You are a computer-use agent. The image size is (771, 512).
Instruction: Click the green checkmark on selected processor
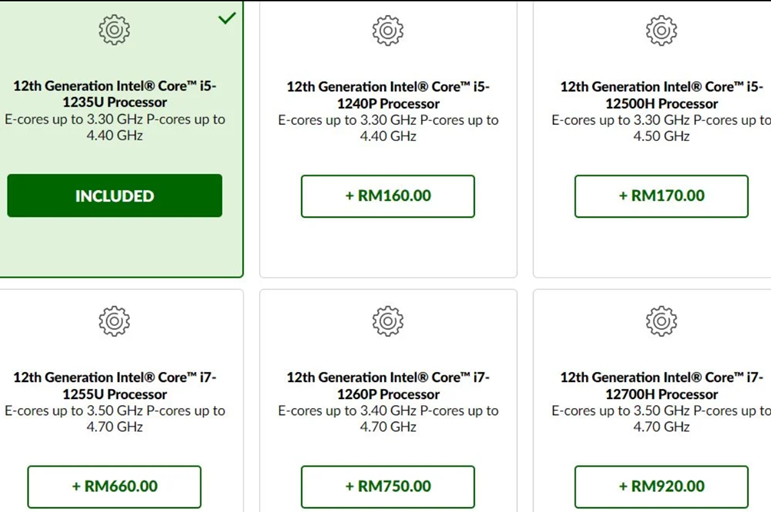click(227, 18)
